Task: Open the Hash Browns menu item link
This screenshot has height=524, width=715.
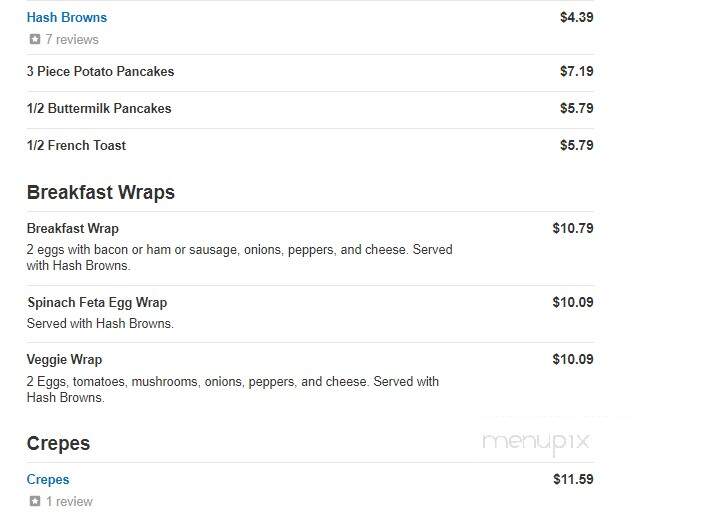Action: point(67,17)
